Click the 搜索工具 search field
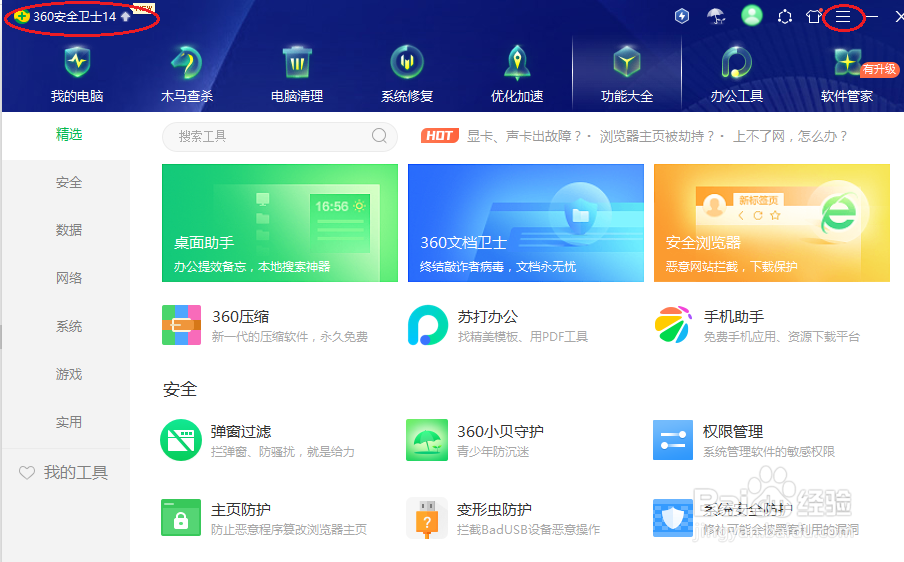Screen dimensions: 904x562 (x=280, y=137)
